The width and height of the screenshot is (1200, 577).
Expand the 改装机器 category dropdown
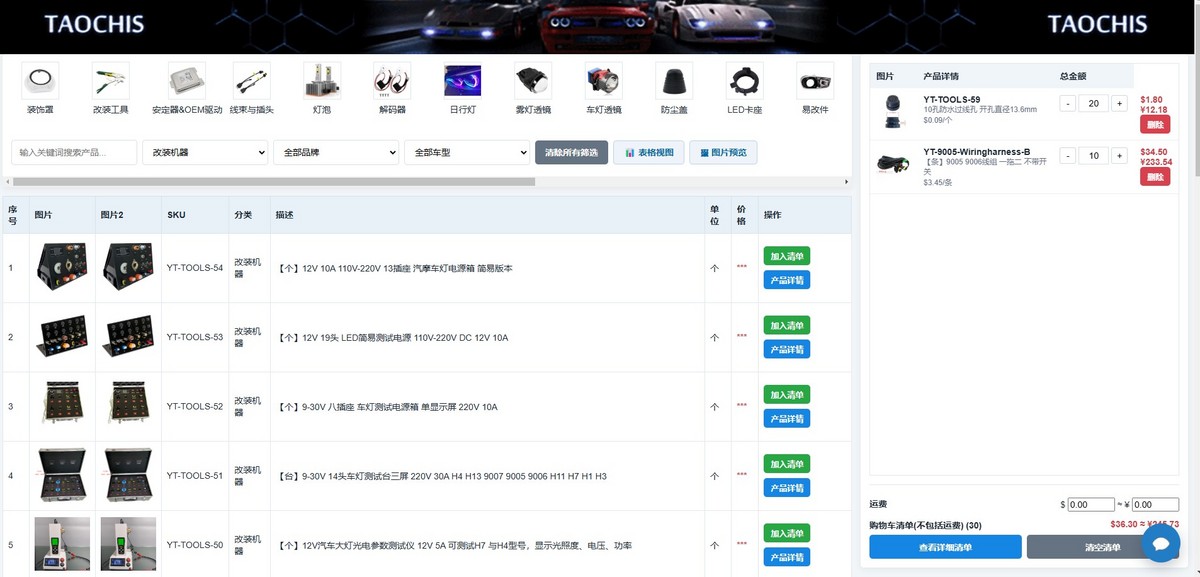[x=205, y=152]
